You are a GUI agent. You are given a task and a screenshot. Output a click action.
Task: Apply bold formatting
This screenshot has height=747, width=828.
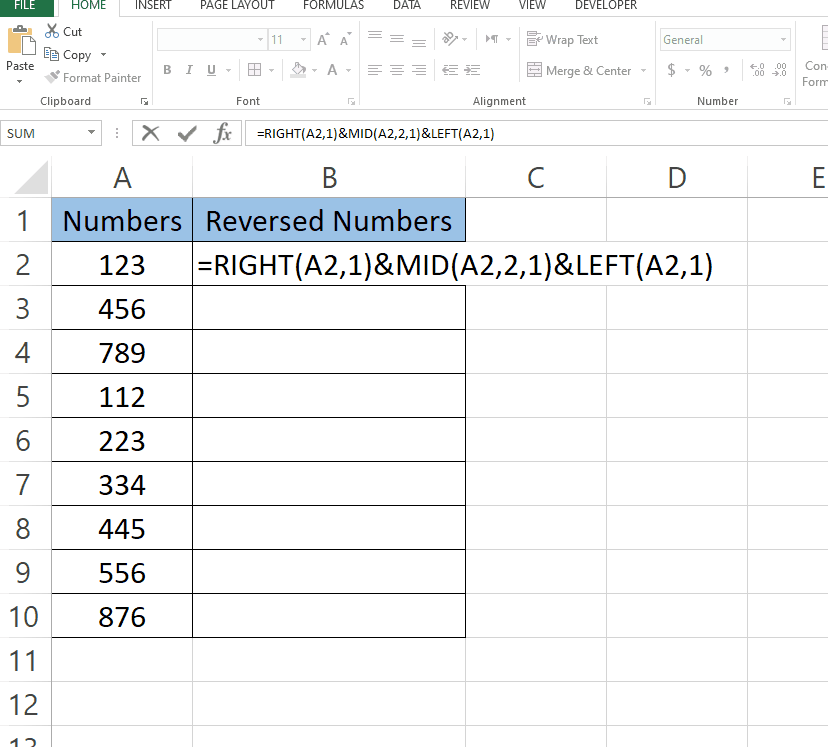tap(167, 70)
